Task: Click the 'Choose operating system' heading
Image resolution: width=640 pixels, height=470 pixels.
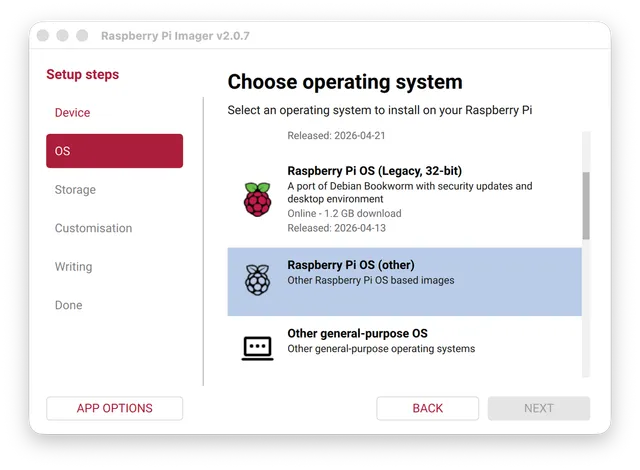Action: (x=345, y=82)
